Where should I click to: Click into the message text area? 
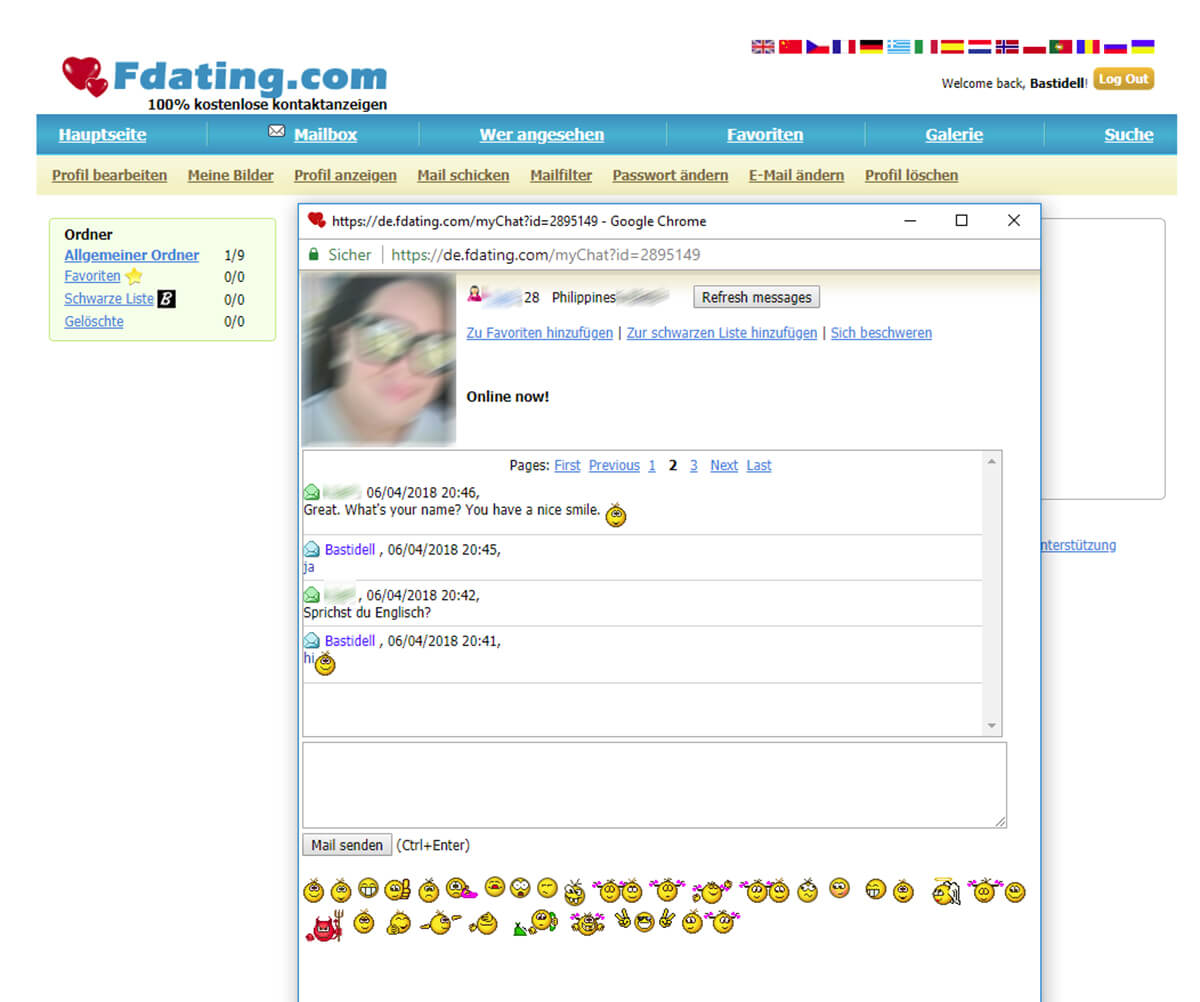pos(654,785)
